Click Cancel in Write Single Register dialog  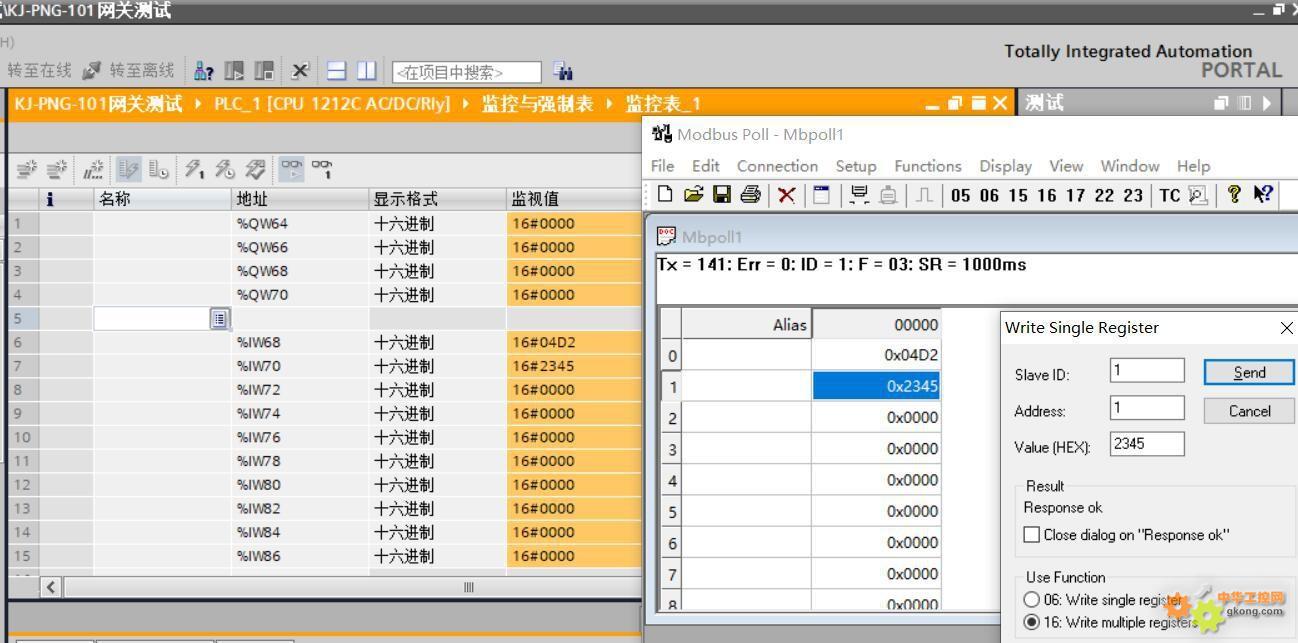1249,411
